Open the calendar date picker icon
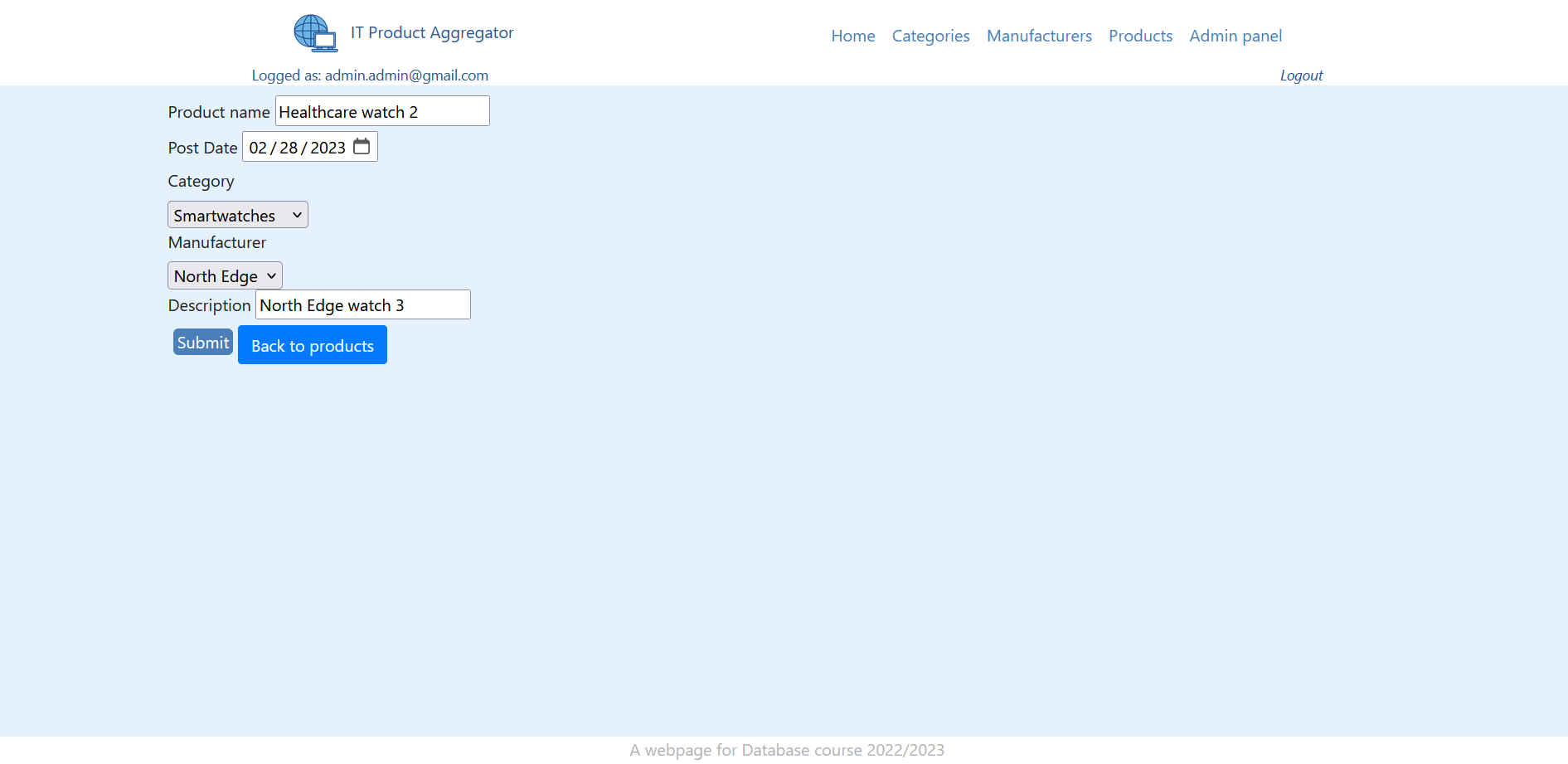Viewport: 1568px width, 764px height. 362,147
